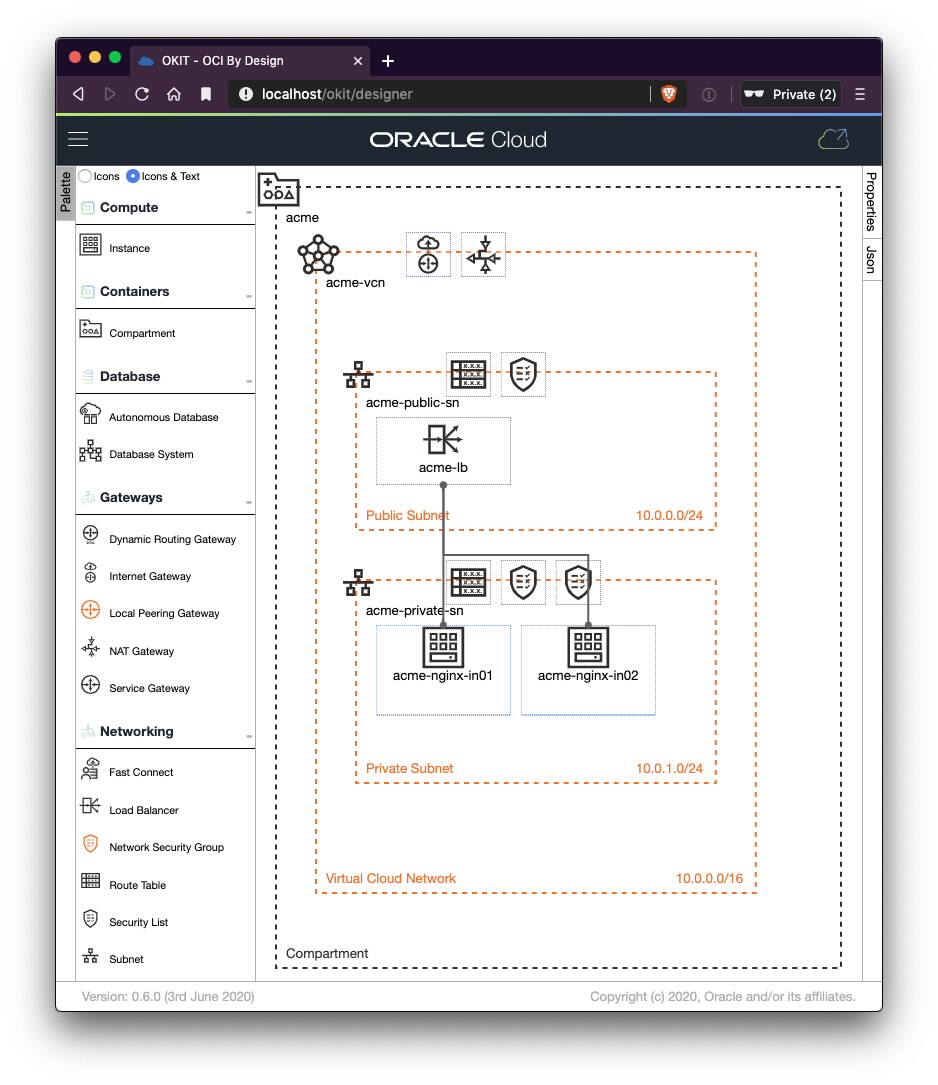Toggle the hamburger menu open
938x1085 pixels.
tap(77, 139)
